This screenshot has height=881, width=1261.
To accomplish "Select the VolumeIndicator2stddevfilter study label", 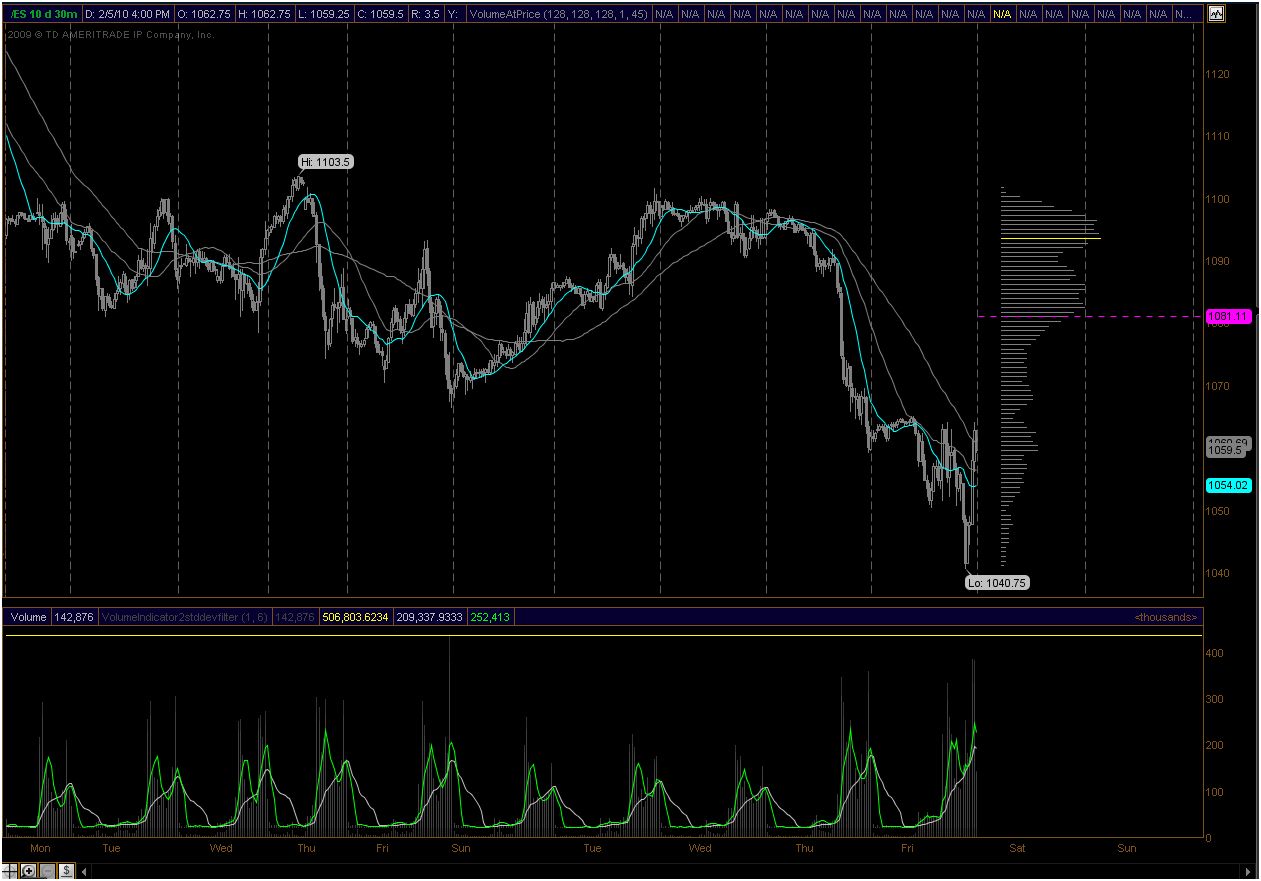I will 184,617.
